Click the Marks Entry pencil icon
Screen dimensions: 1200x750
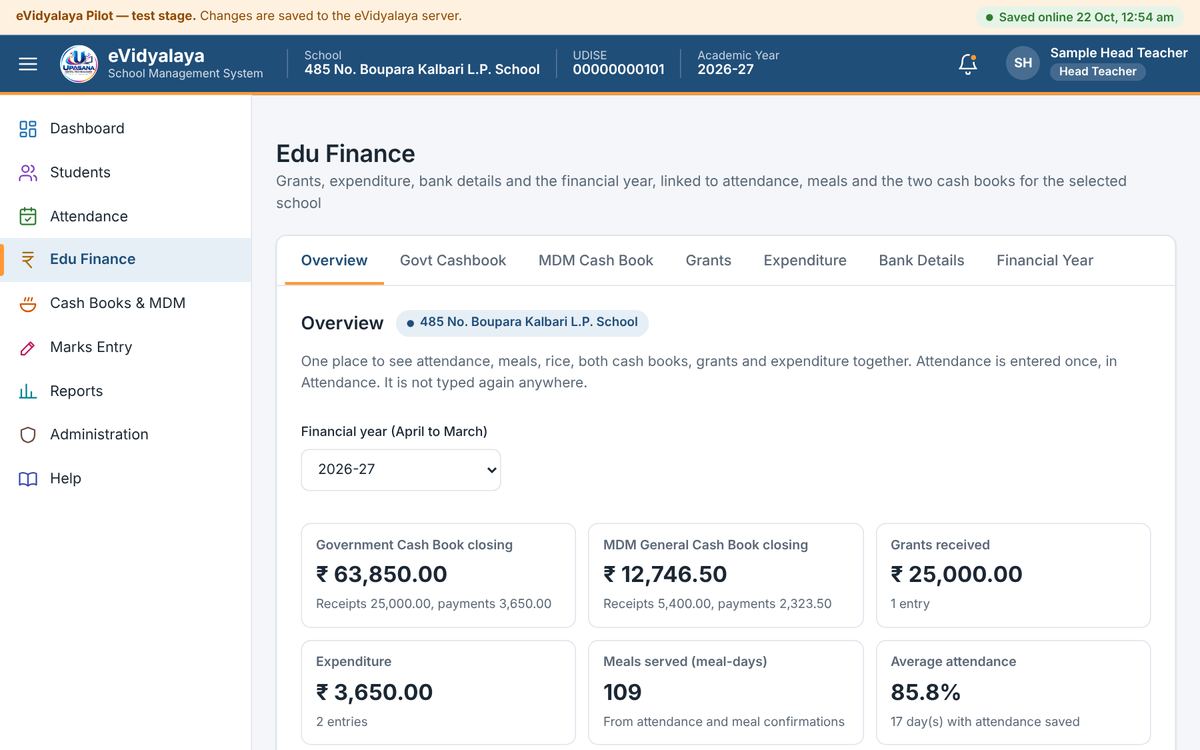[28, 348]
